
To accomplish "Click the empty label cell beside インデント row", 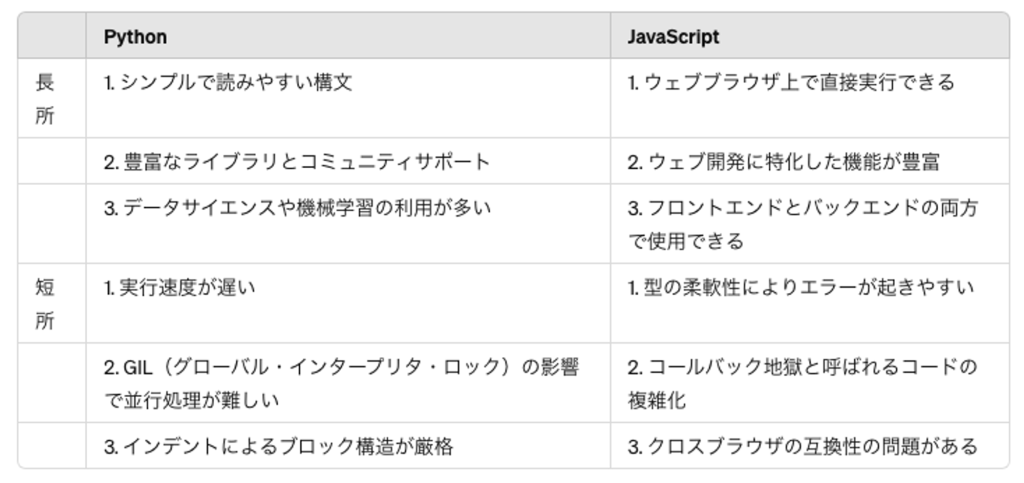I will tap(51, 446).
